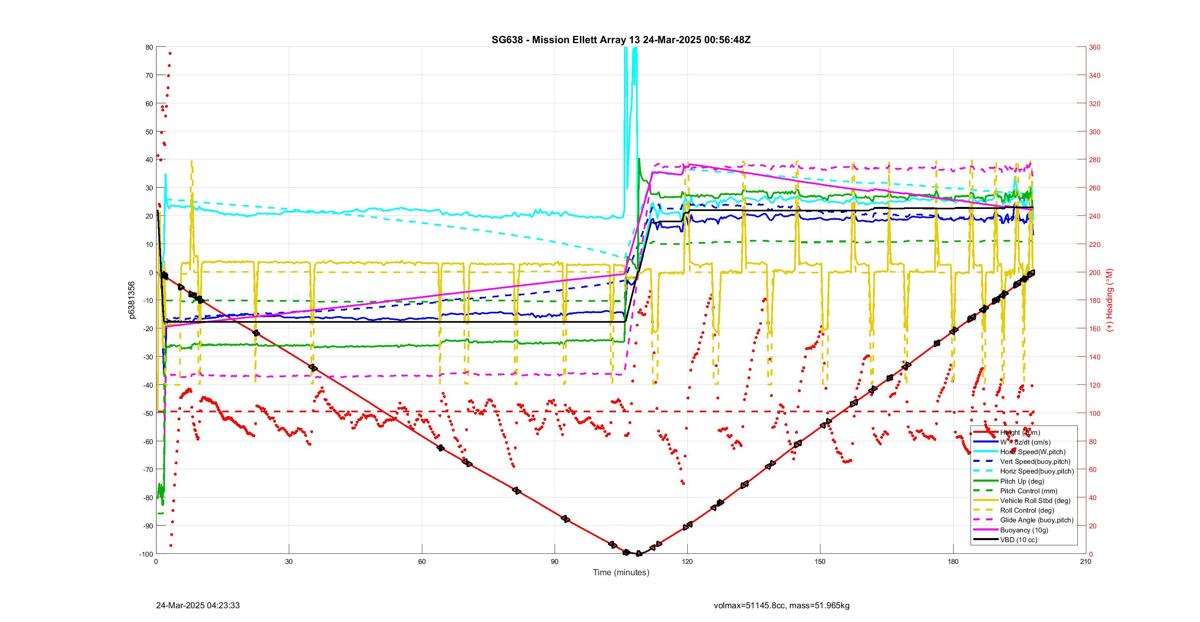Click the '240' tick on the heading axis
This screenshot has width=1200, height=622.
pos(1095,216)
